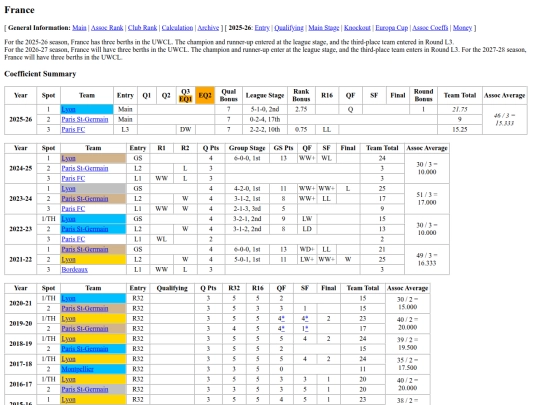Open Paris St-Germain link in 2016-17 season

tap(85, 389)
